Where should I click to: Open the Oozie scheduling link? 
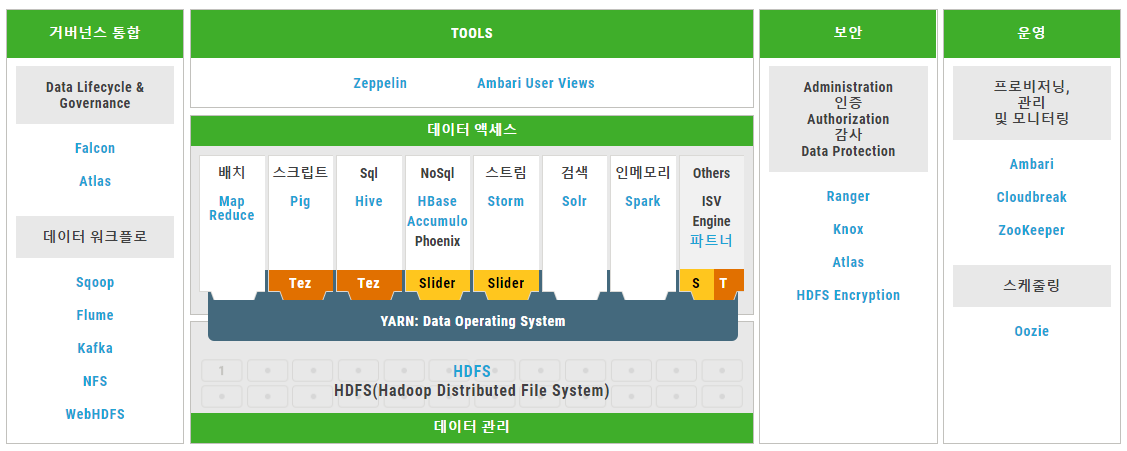click(1032, 332)
